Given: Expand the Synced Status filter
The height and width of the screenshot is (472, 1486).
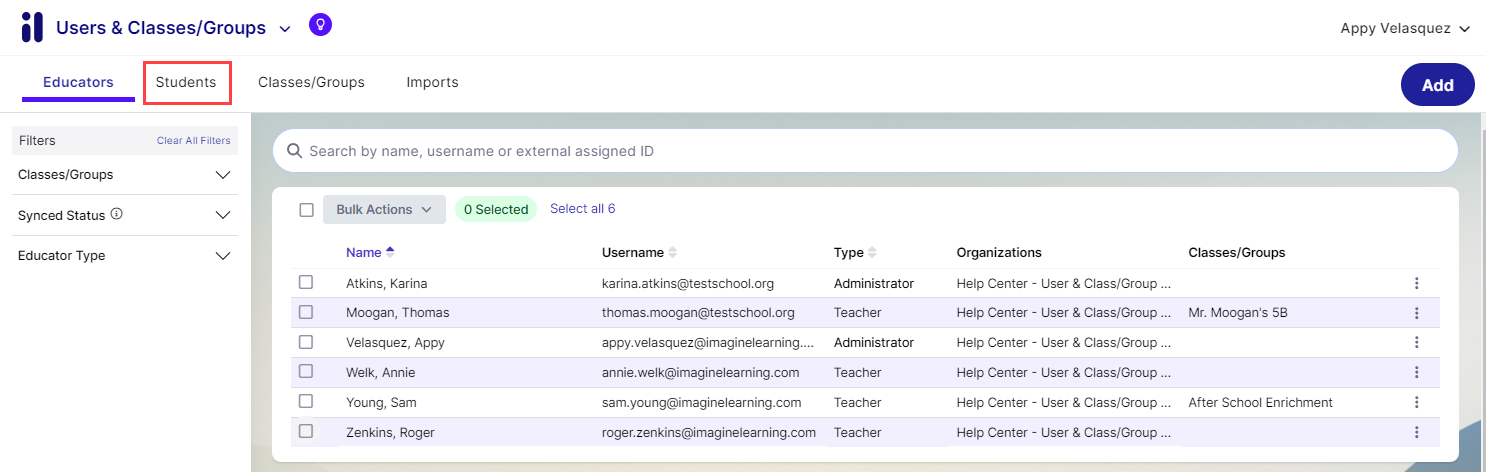Looking at the screenshot, I should point(125,215).
